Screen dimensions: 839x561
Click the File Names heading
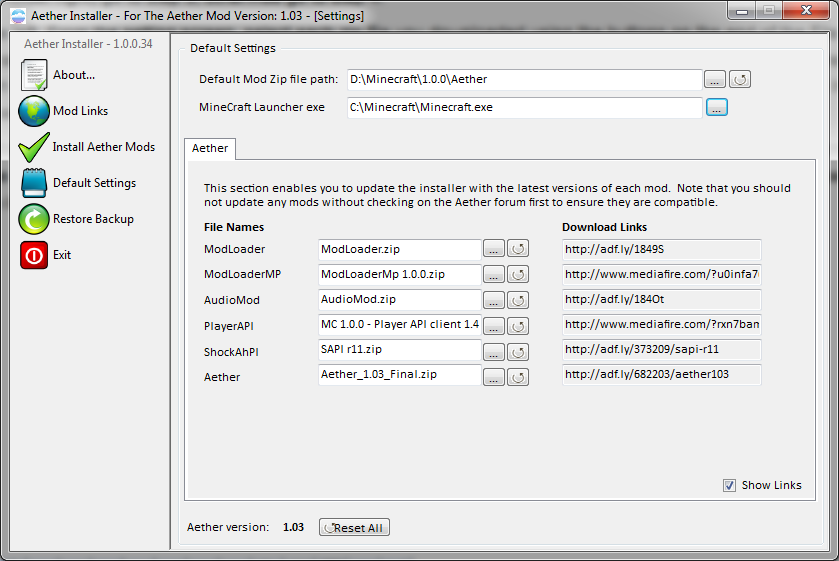coord(234,227)
